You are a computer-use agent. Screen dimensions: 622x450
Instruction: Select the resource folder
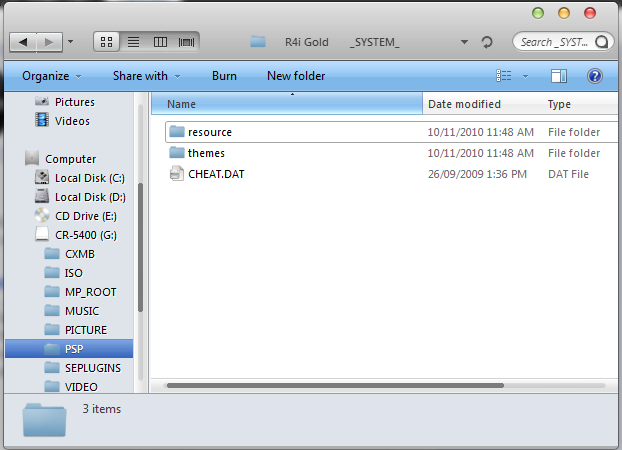click(x=209, y=132)
